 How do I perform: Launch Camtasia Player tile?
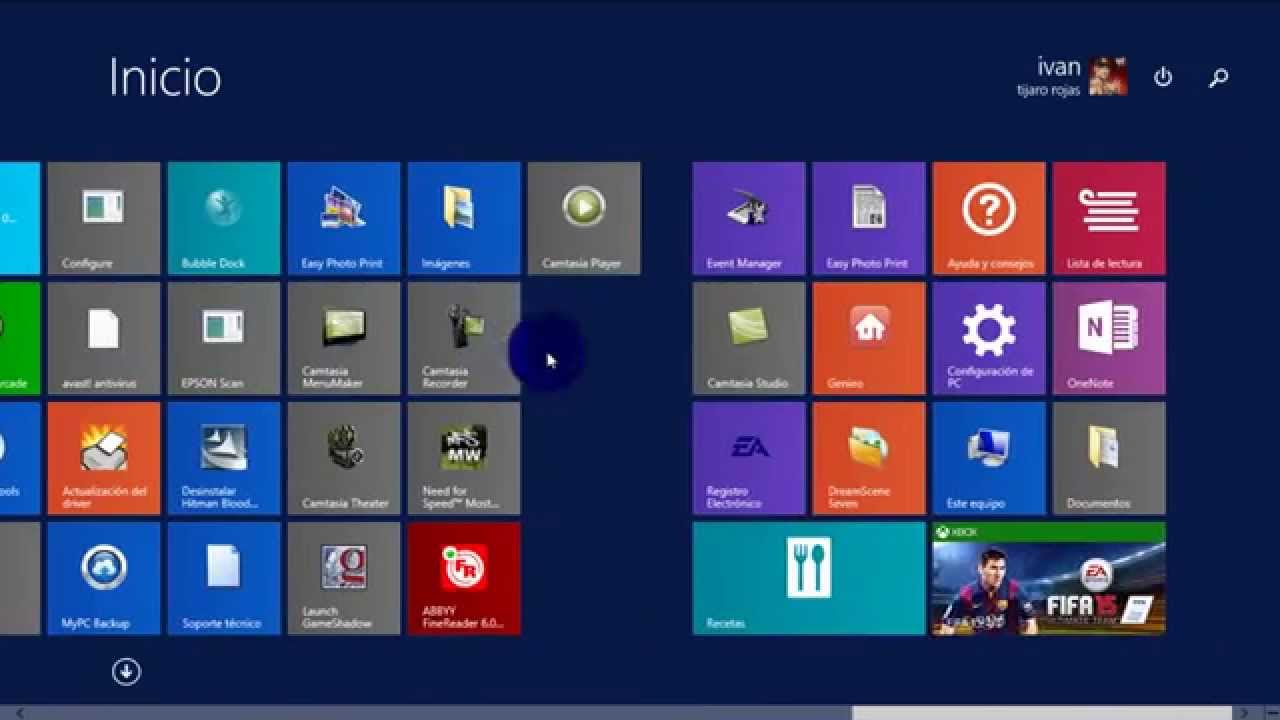pos(584,218)
